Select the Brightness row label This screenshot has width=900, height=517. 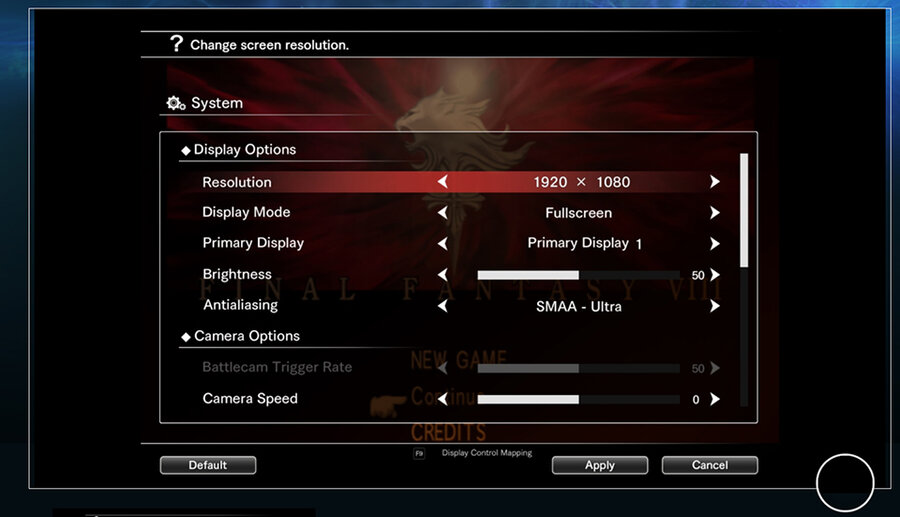[237, 274]
